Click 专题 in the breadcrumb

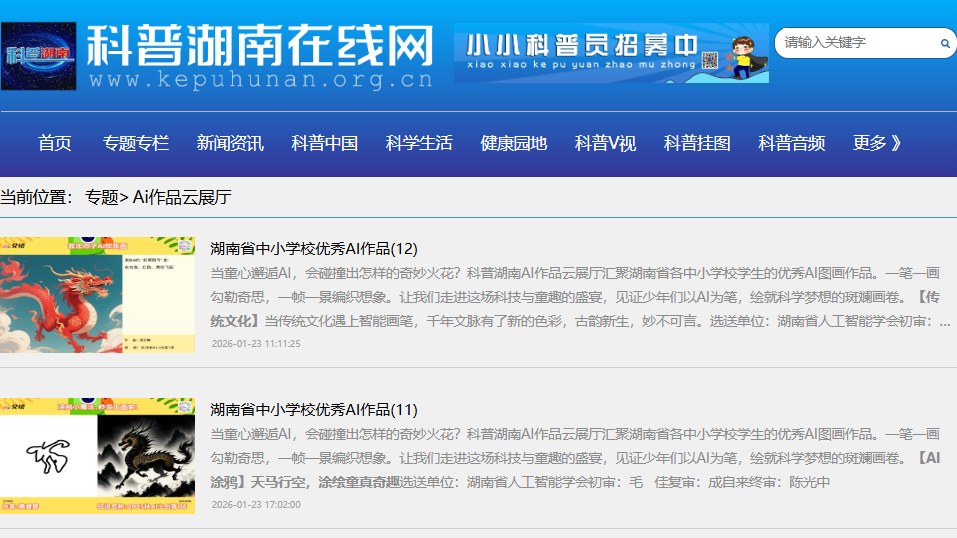101,197
